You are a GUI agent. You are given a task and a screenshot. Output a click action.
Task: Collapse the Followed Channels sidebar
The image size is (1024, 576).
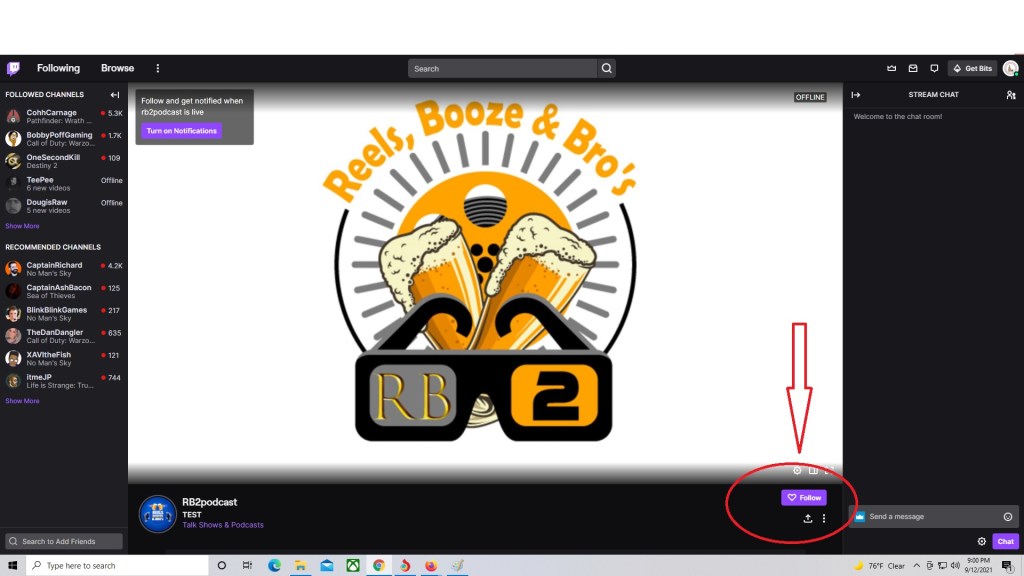[x=115, y=95]
